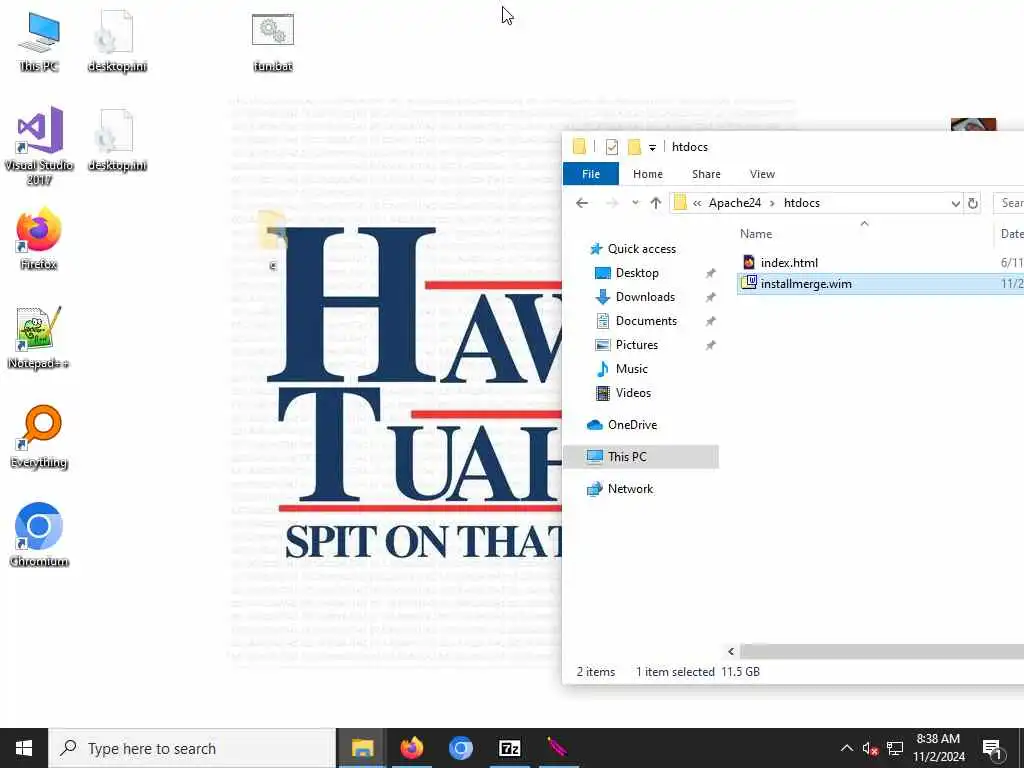1024x768 pixels.
Task: Select This PC in navigation pane
Action: (641, 456)
